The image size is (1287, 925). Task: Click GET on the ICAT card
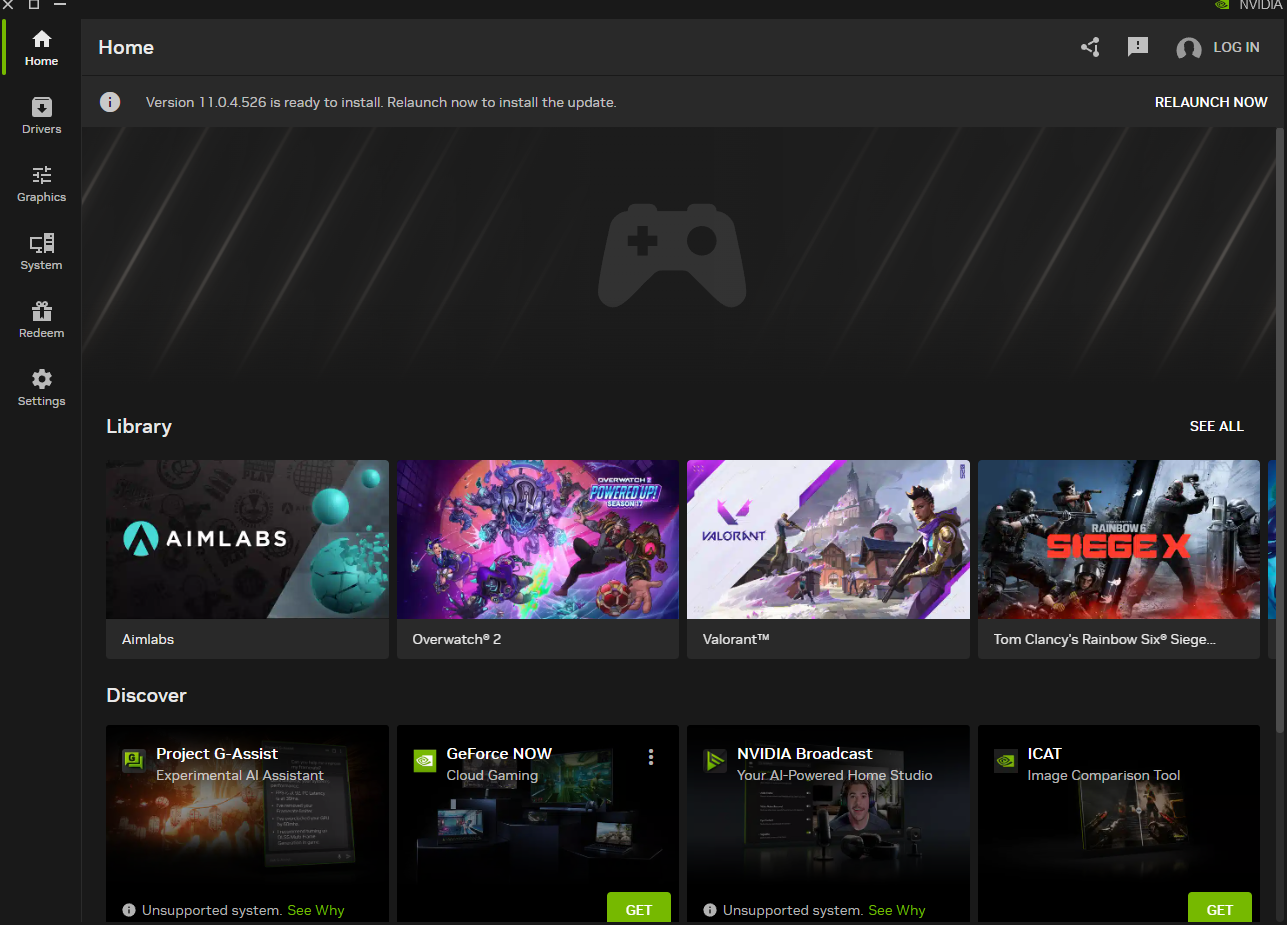1220,908
